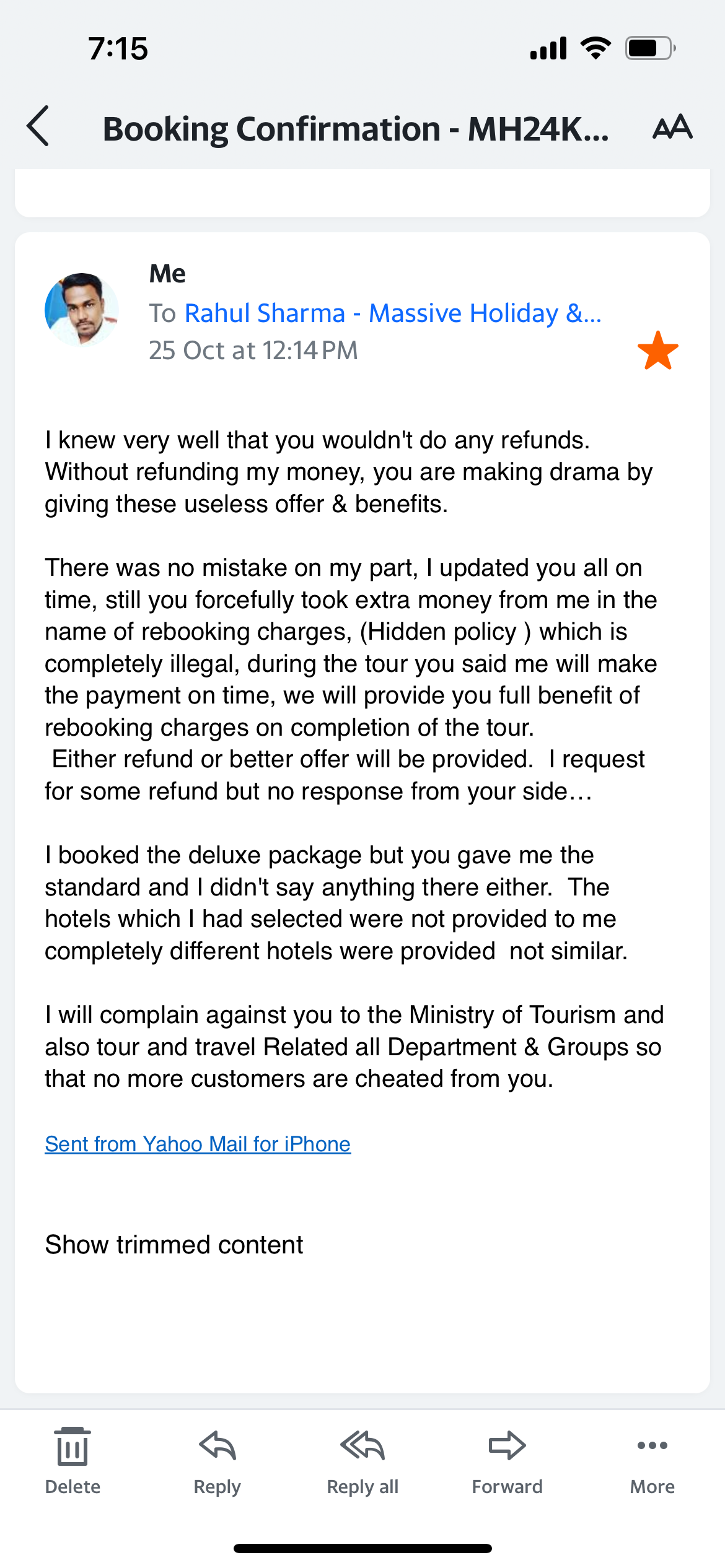
Task: Toggle the orange star on this message
Action: click(657, 351)
